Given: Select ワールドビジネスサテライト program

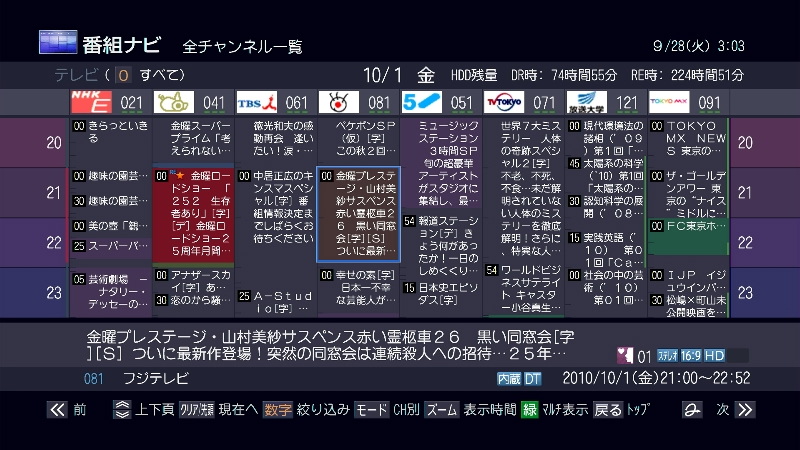Looking at the screenshot, I should coord(523,289).
